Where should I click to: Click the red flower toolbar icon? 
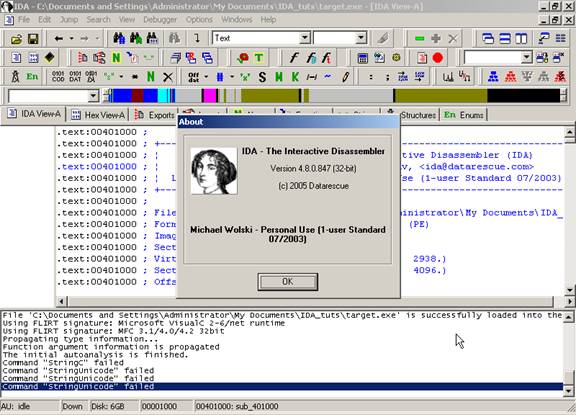(x=243, y=57)
